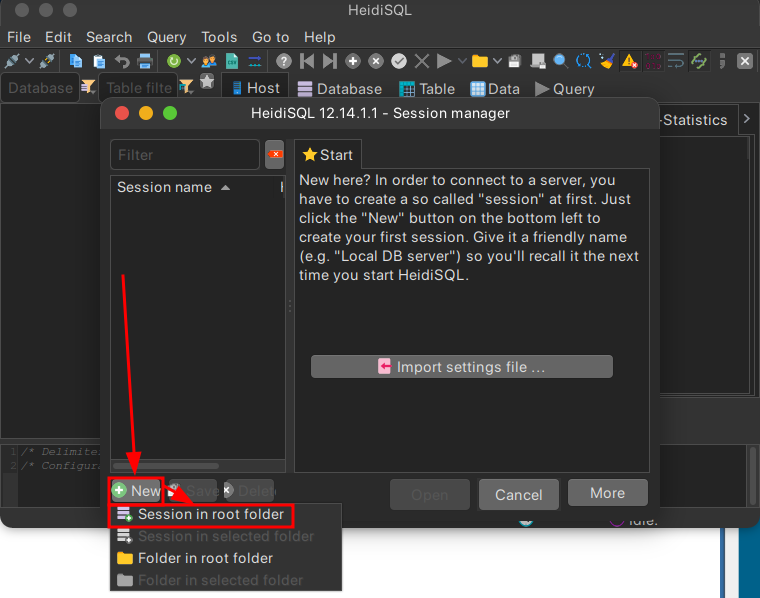Open dropdown arrow next to refresh icon
Image resolution: width=760 pixels, height=598 pixels.
click(x=190, y=61)
